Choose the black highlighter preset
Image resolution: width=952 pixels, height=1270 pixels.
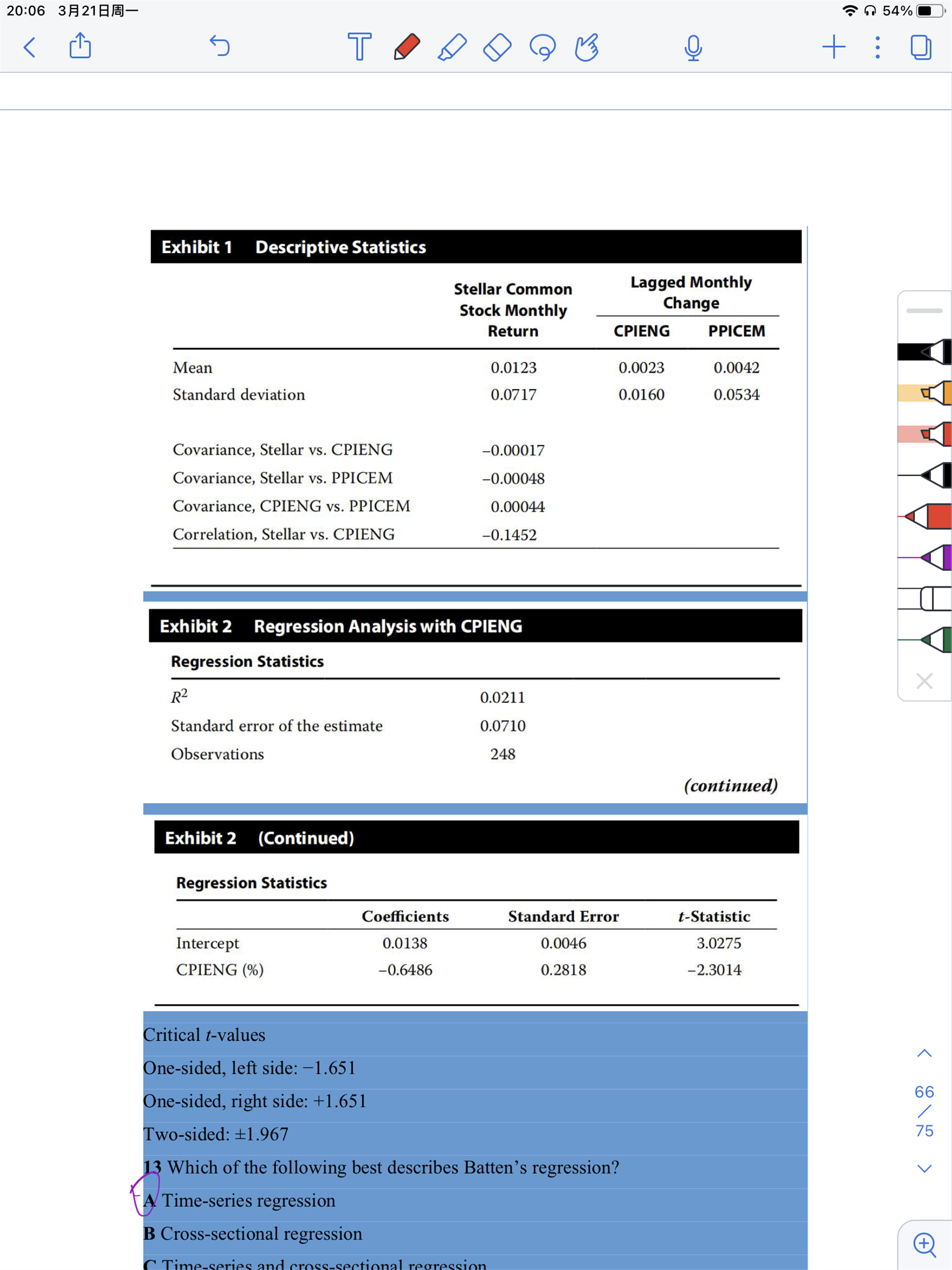925,351
